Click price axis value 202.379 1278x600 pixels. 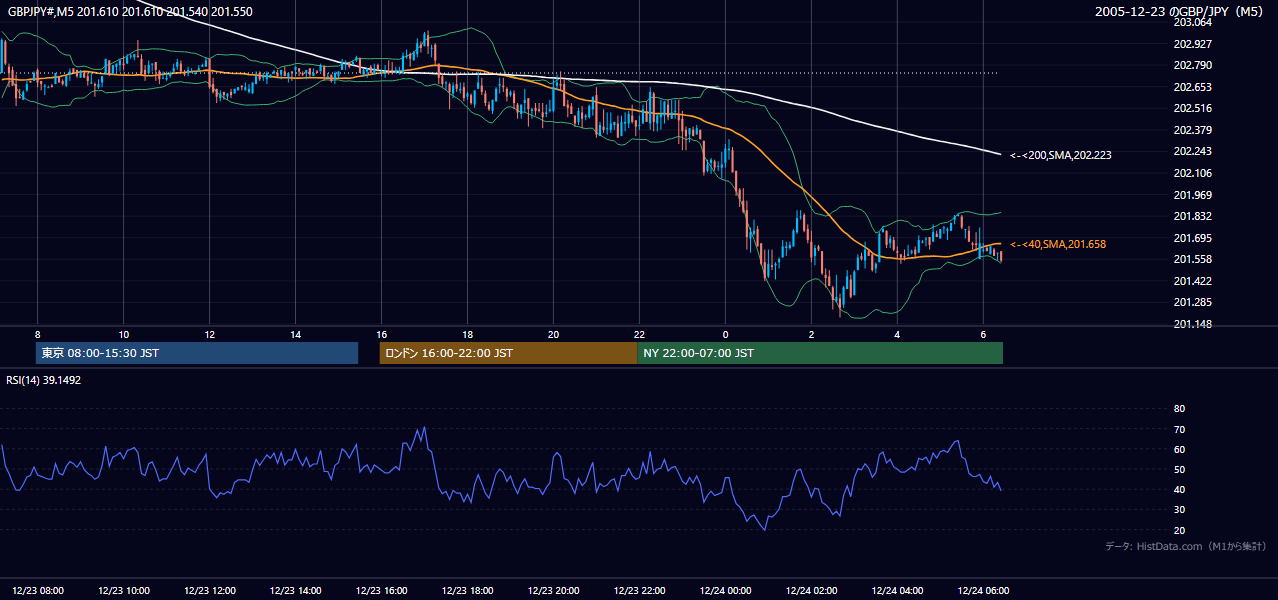tap(1192, 130)
